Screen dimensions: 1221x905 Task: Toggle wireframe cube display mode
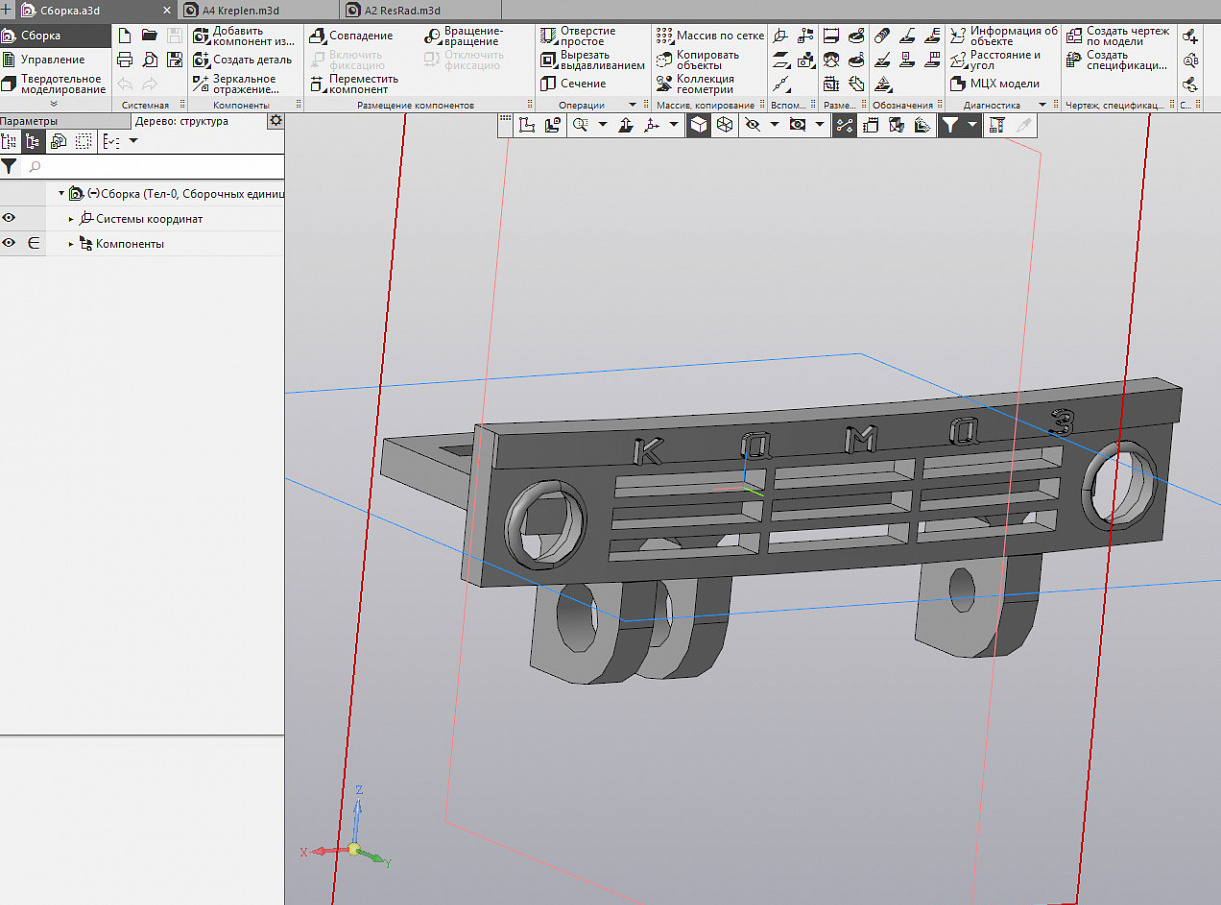(724, 125)
